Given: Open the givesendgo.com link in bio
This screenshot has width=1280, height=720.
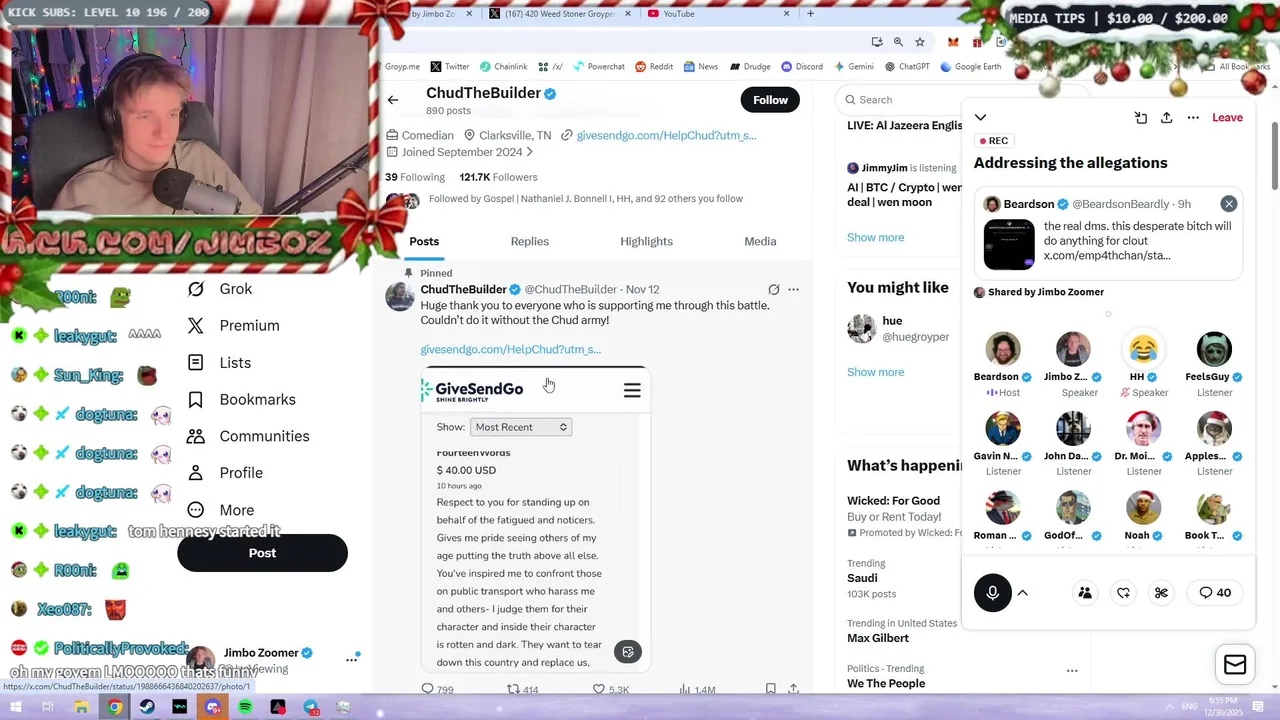Looking at the screenshot, I should (666, 135).
